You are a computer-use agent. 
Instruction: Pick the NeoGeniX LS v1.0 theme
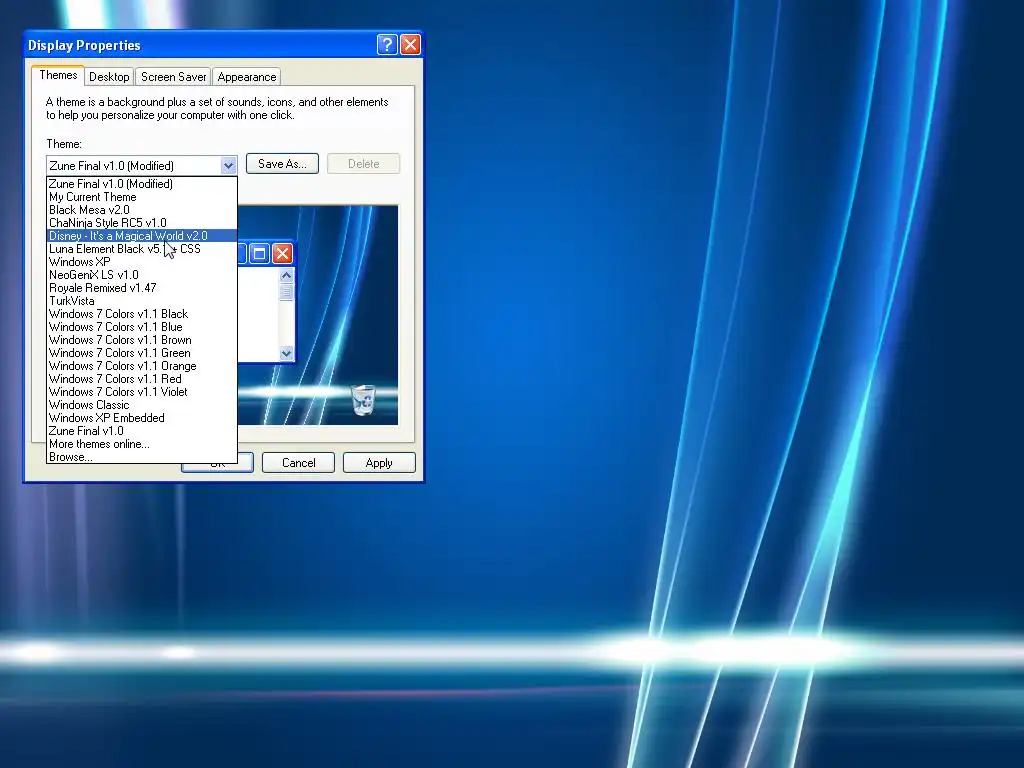pos(142,275)
